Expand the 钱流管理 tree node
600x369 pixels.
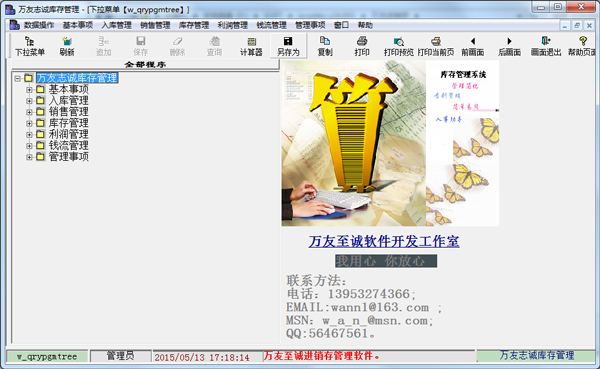coord(29,145)
